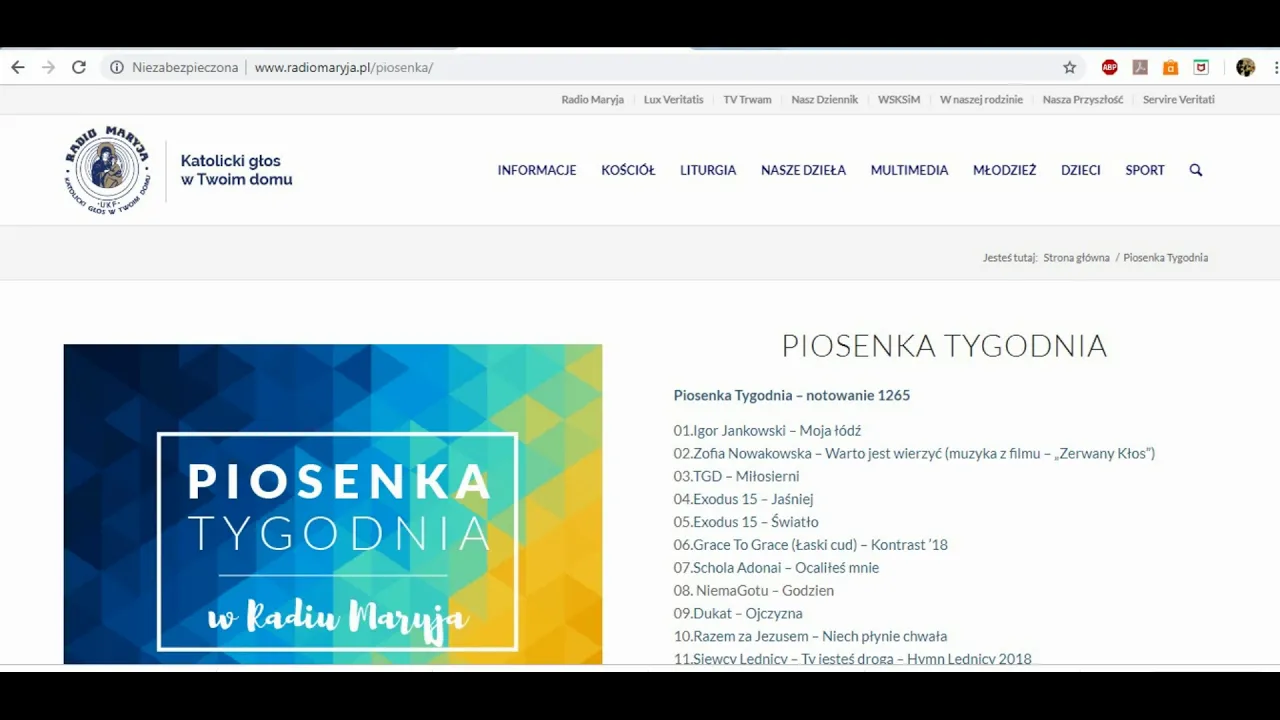Click 'Piosenka Tygodnia – notowanie 1265' text

[791, 395]
